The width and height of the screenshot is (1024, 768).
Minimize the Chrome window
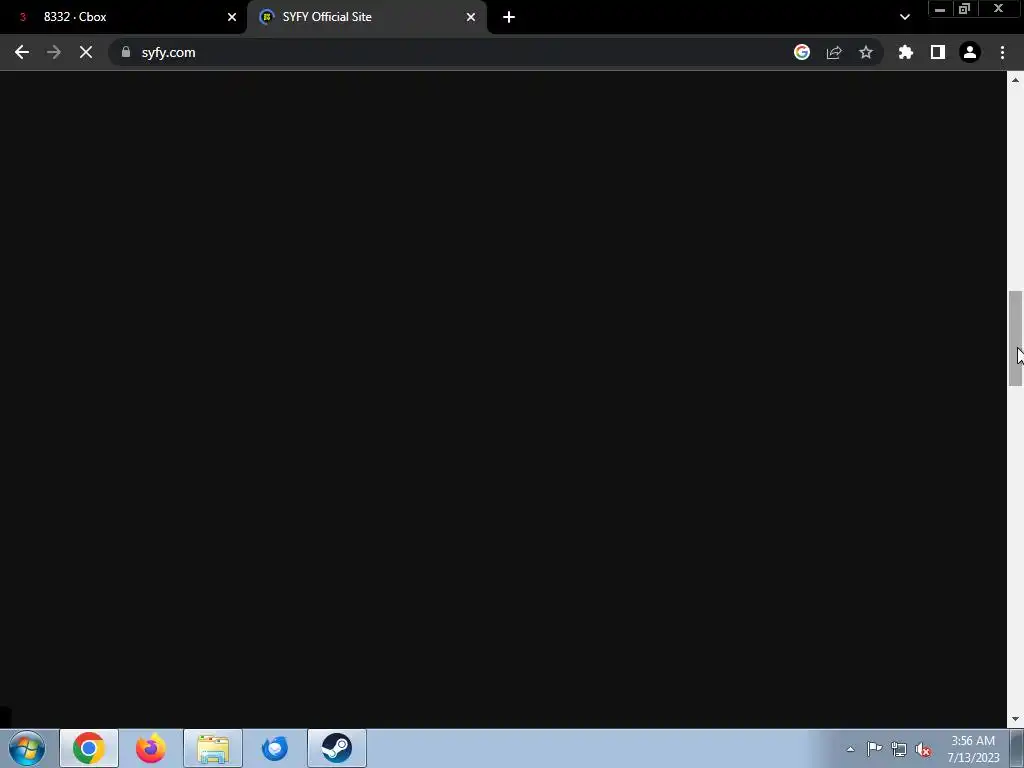click(940, 9)
